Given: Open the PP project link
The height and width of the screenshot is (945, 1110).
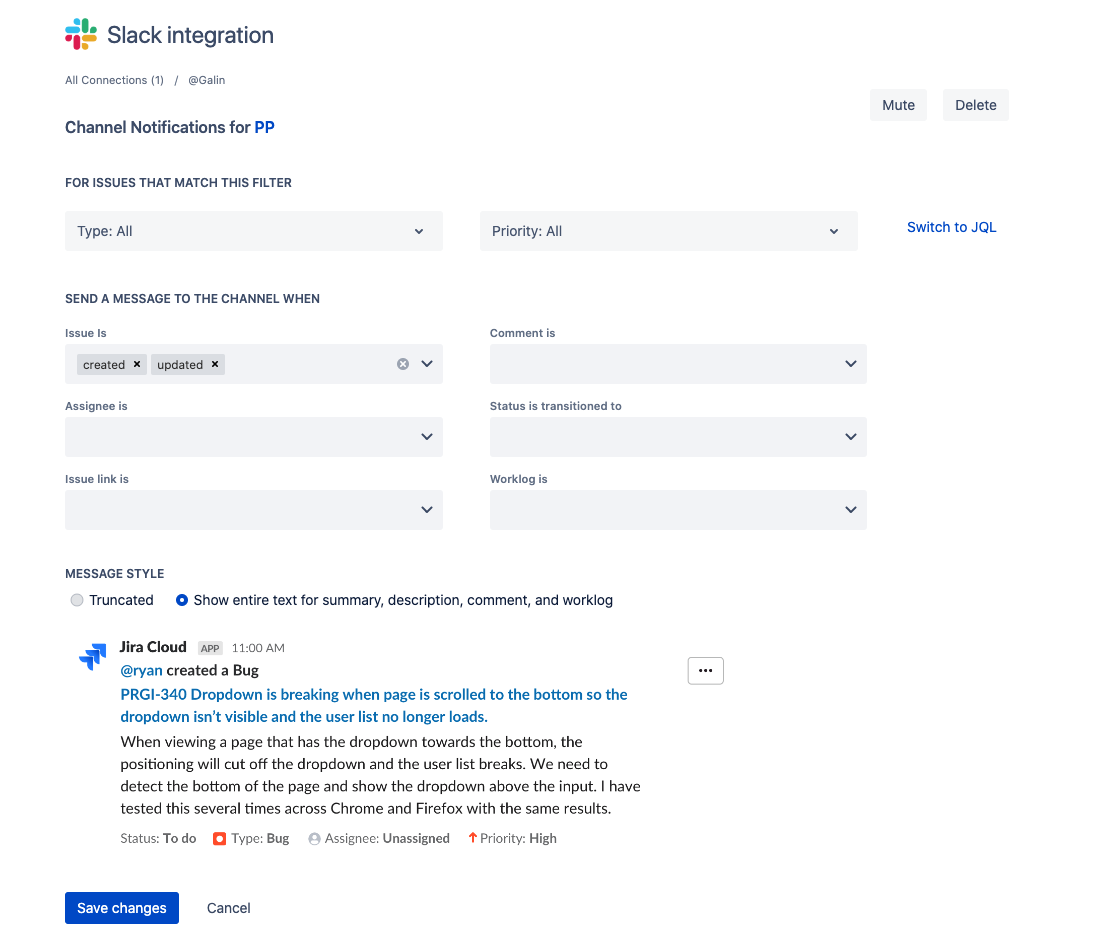Looking at the screenshot, I should click(x=264, y=127).
